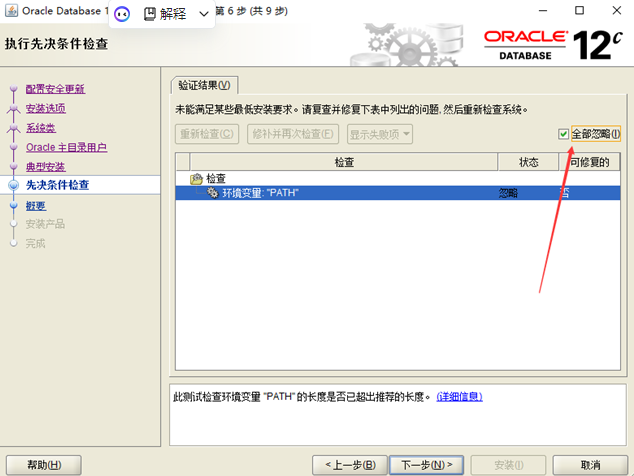
Task: Click the purple assistant face icon
Action: (122, 14)
